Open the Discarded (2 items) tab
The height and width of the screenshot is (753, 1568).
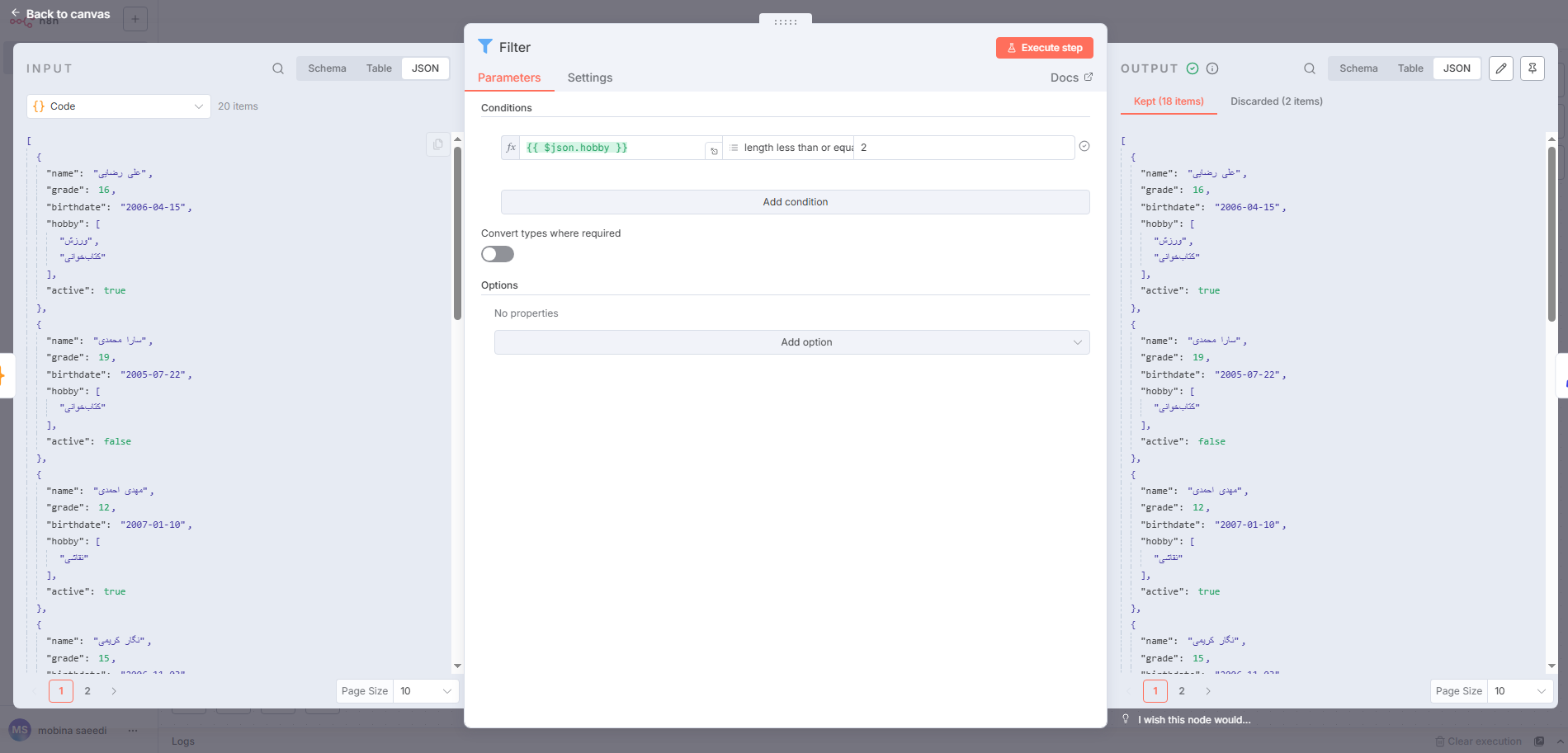[1276, 101]
